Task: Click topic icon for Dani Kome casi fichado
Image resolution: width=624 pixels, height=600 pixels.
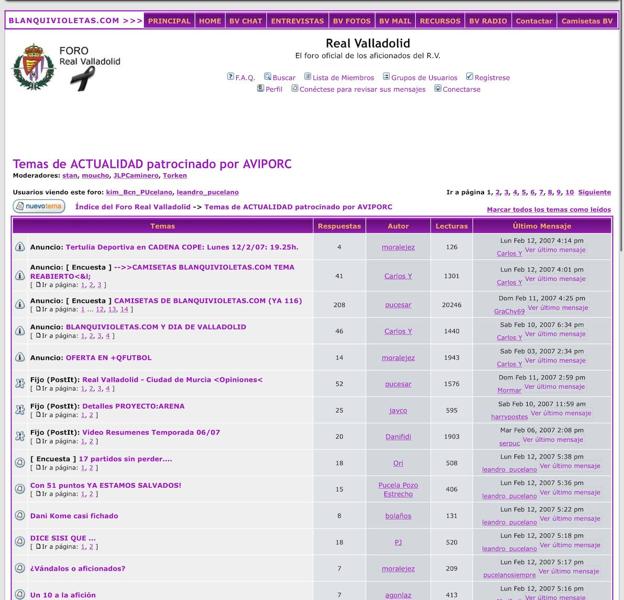Action: pyautogui.click(x=20, y=515)
